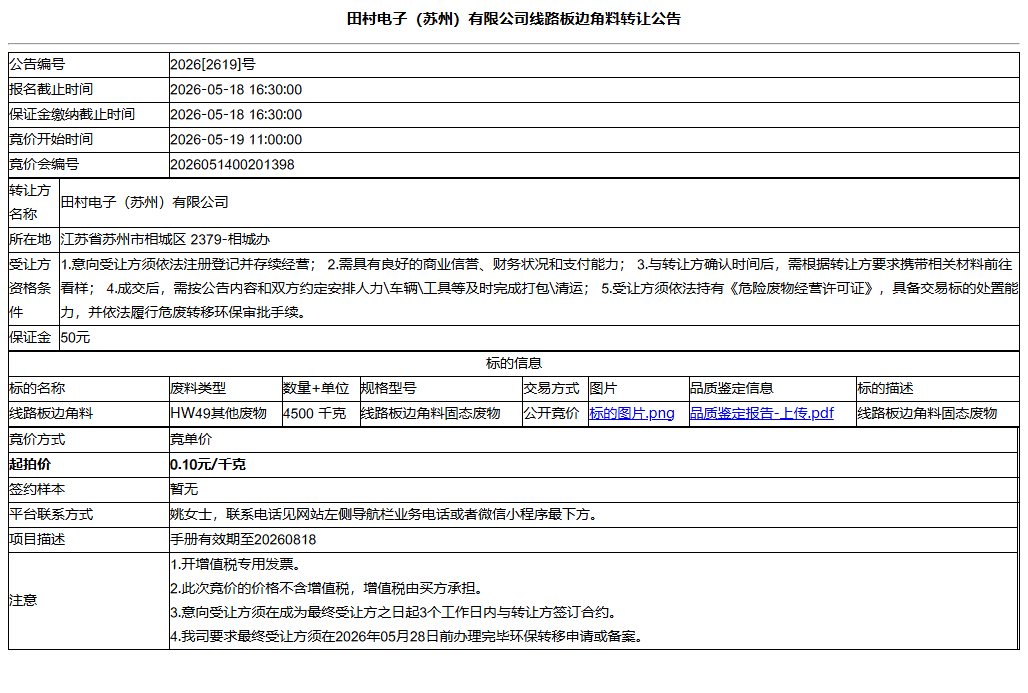Click the announcement number 2026[2619]号
Image resolution: width=1028 pixels, height=693 pixels.
(213, 65)
